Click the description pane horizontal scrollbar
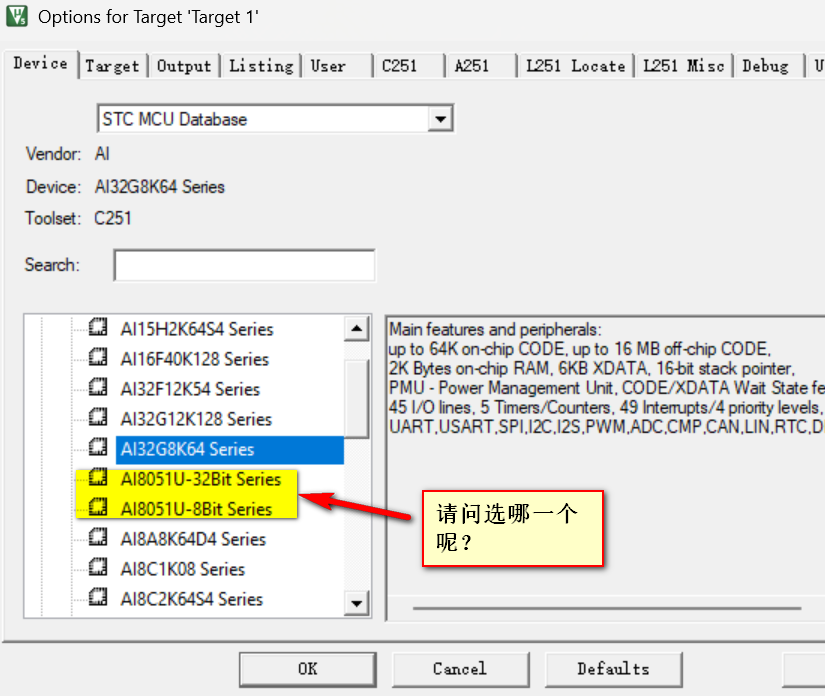 click(x=607, y=608)
